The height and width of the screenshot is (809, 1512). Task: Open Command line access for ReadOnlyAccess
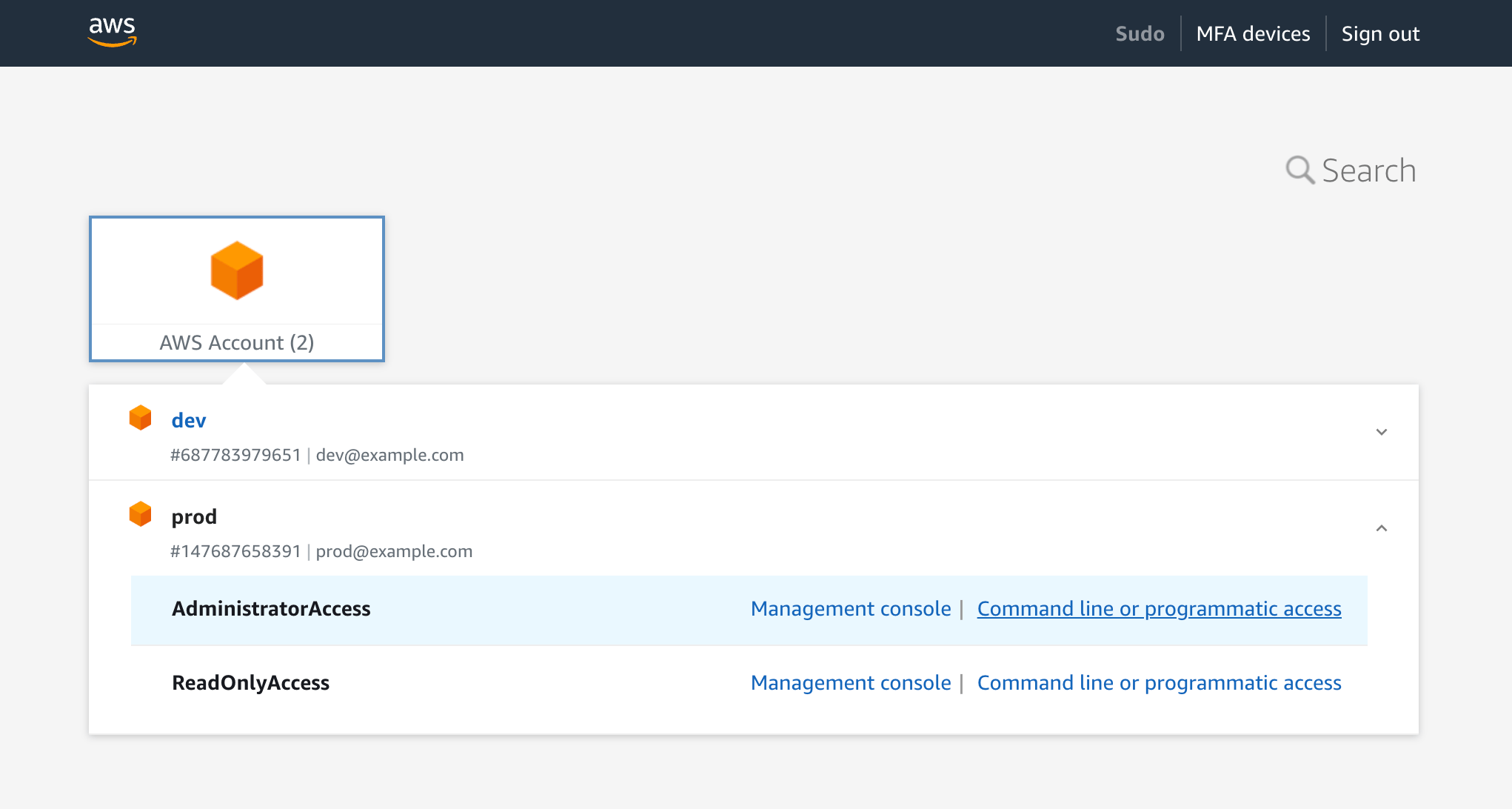[1159, 682]
